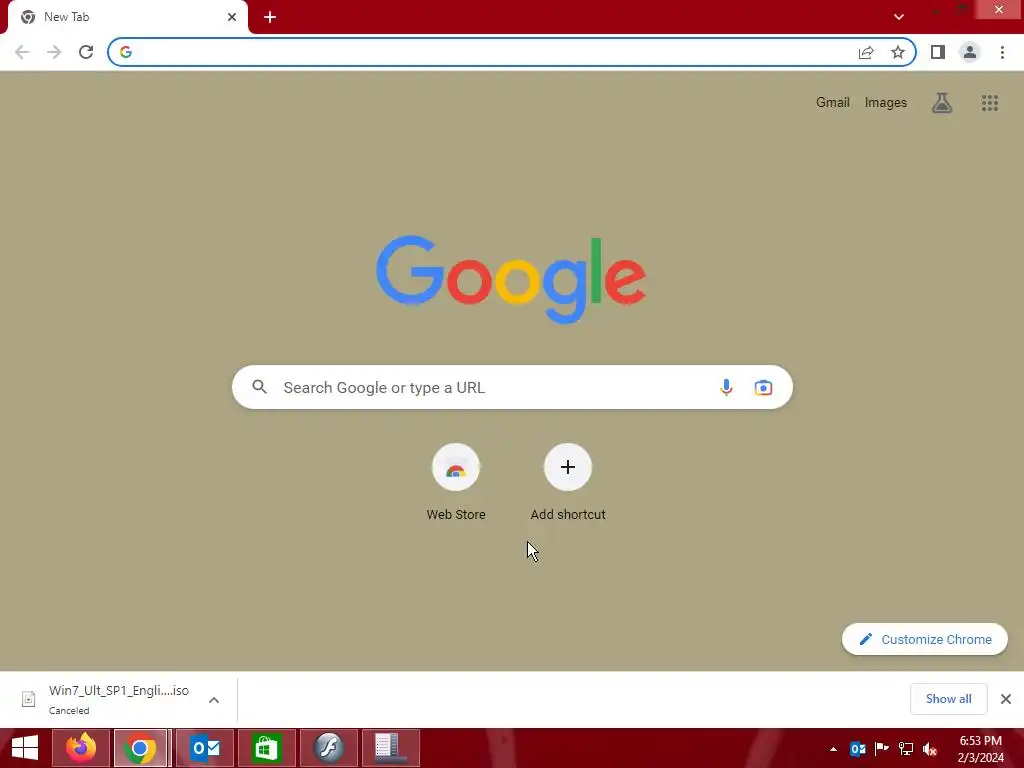Open Chrome three-dot menu
This screenshot has width=1024, height=768.
point(1002,52)
